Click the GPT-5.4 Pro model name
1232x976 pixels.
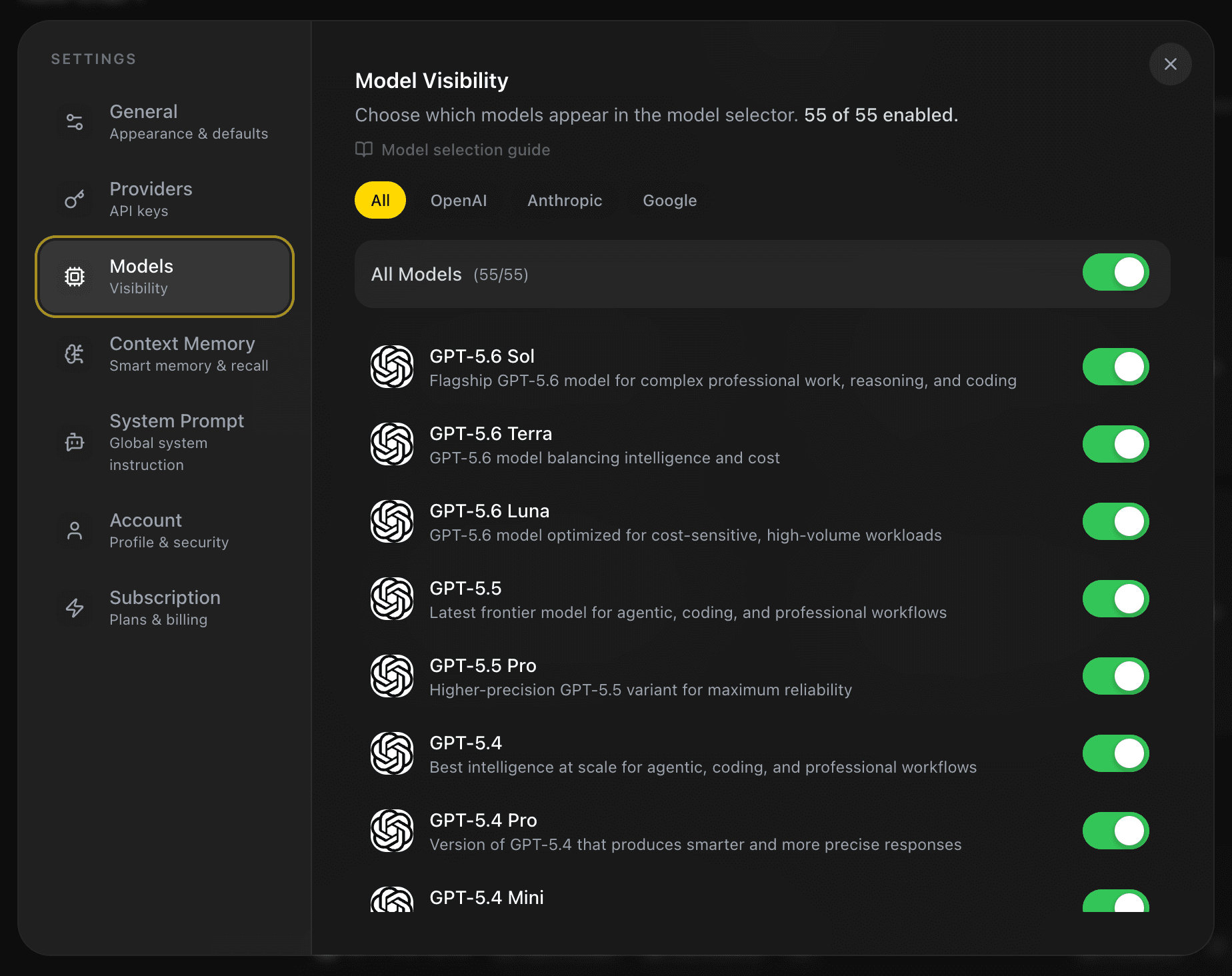pyautogui.click(x=483, y=820)
